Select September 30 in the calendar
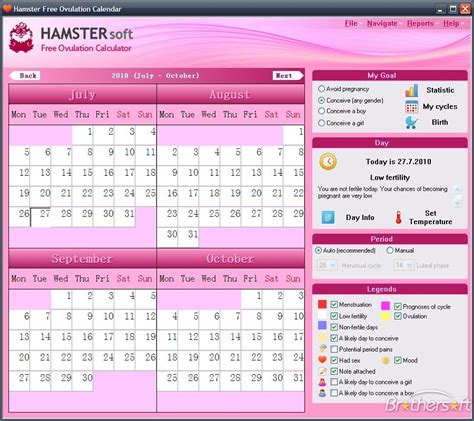Screen dimensions: 474x421 point(83,381)
